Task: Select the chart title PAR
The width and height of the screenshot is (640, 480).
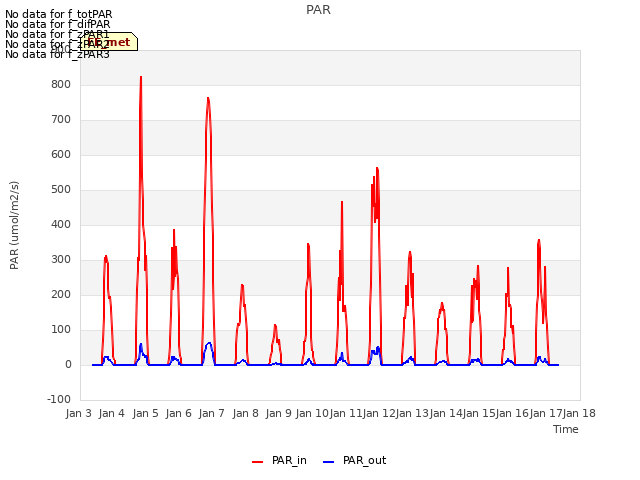Action: [318, 10]
